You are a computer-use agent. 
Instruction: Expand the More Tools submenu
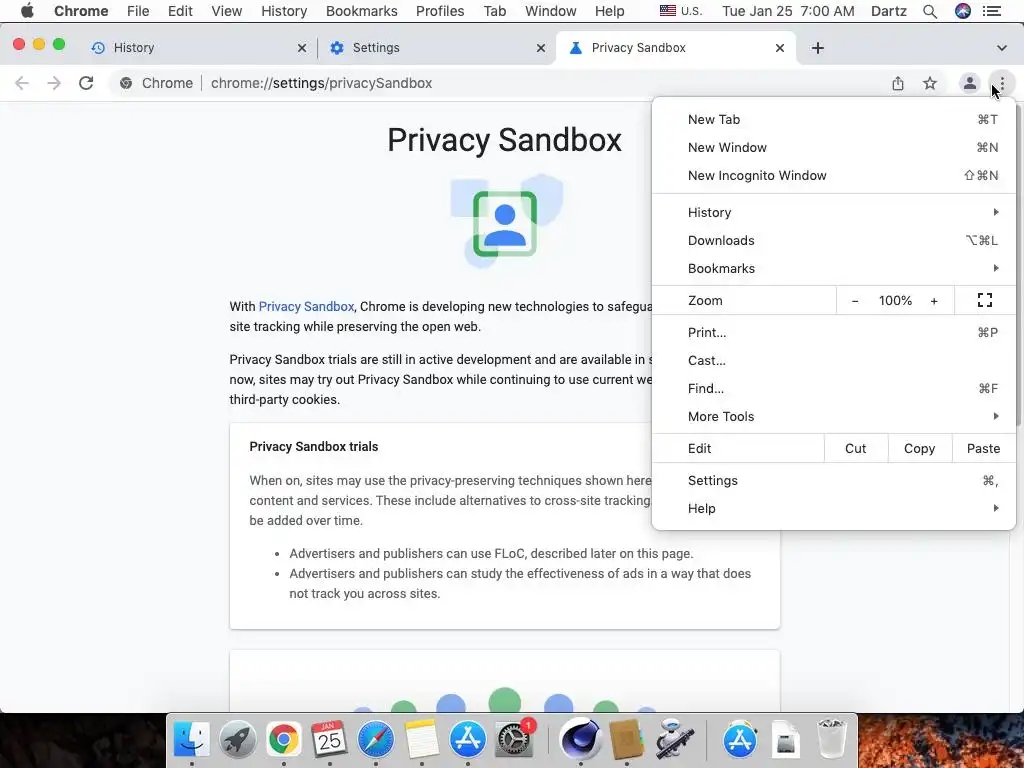tap(834, 417)
